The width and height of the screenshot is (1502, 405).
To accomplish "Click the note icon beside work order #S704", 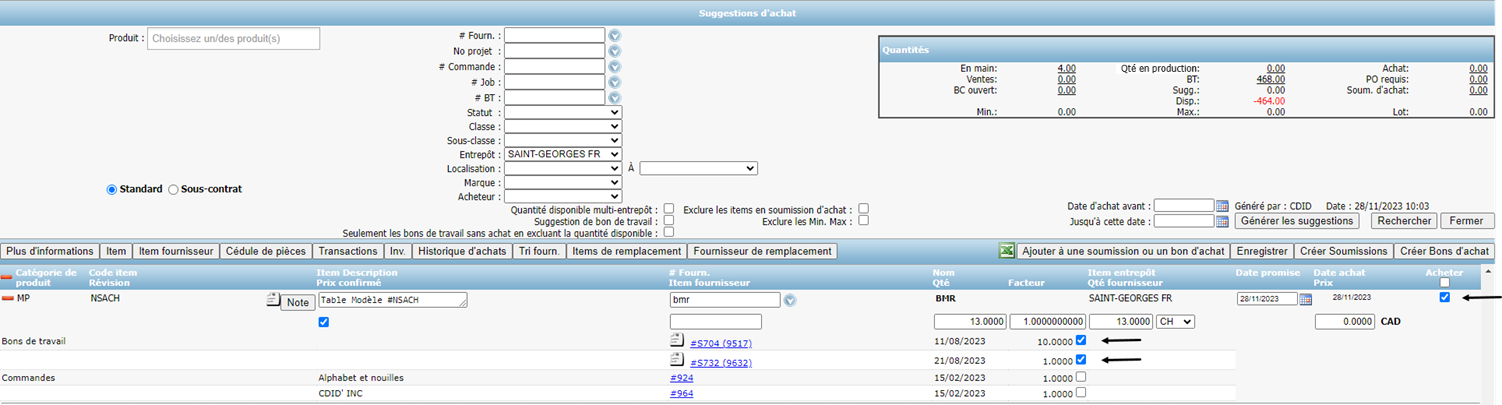I will pos(677,341).
